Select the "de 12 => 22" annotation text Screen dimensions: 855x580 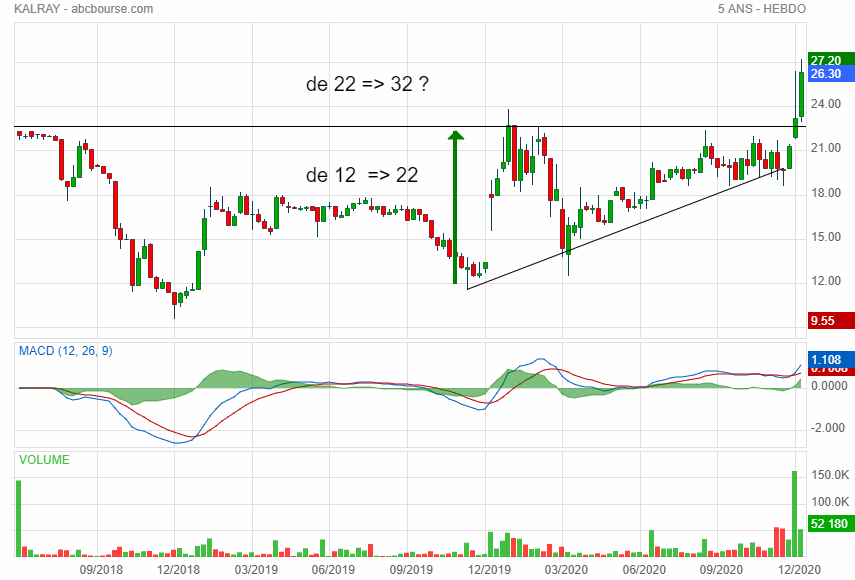point(362,175)
